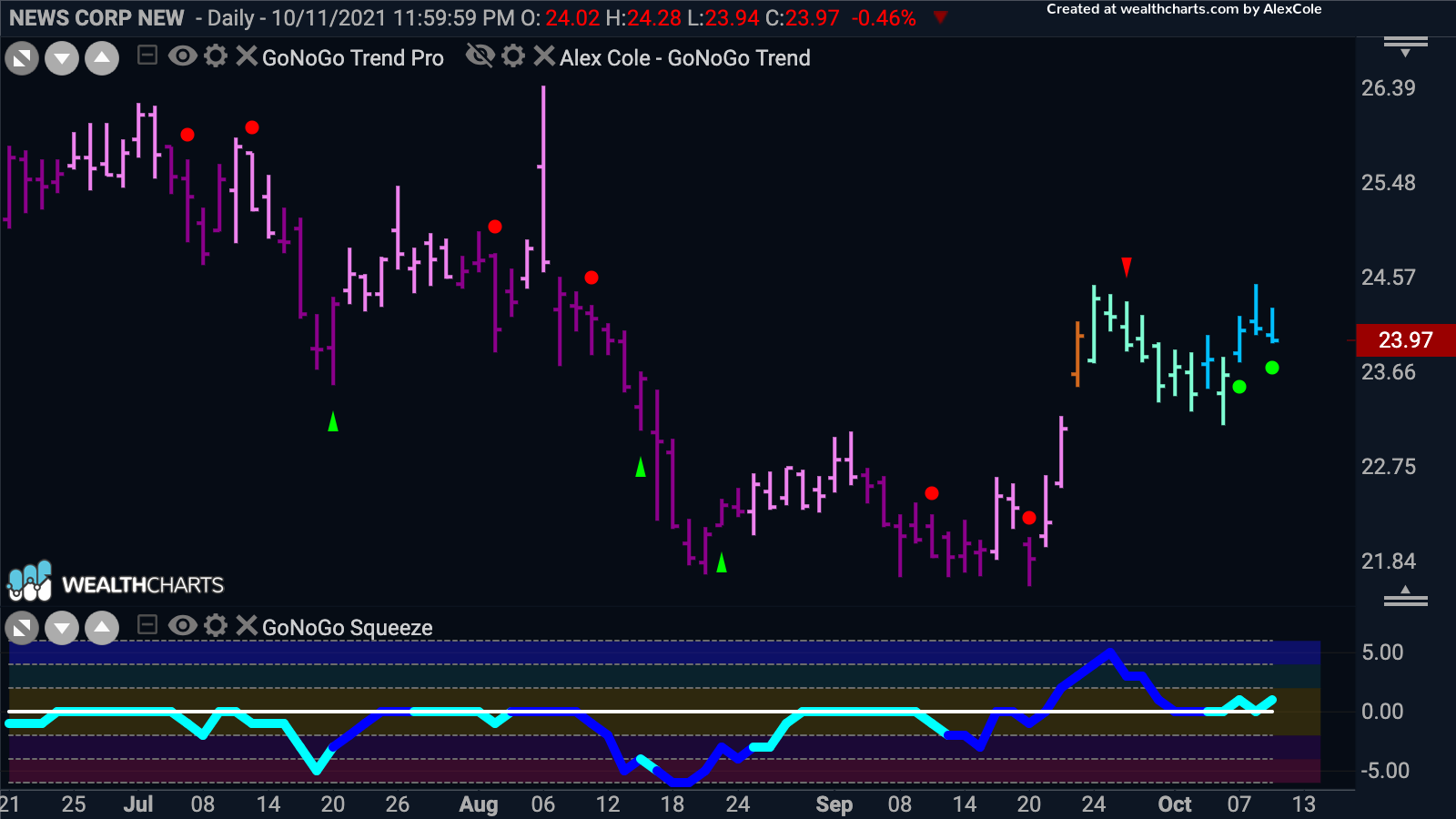Click the red dot marker near Sep 20

[x=1028, y=518]
